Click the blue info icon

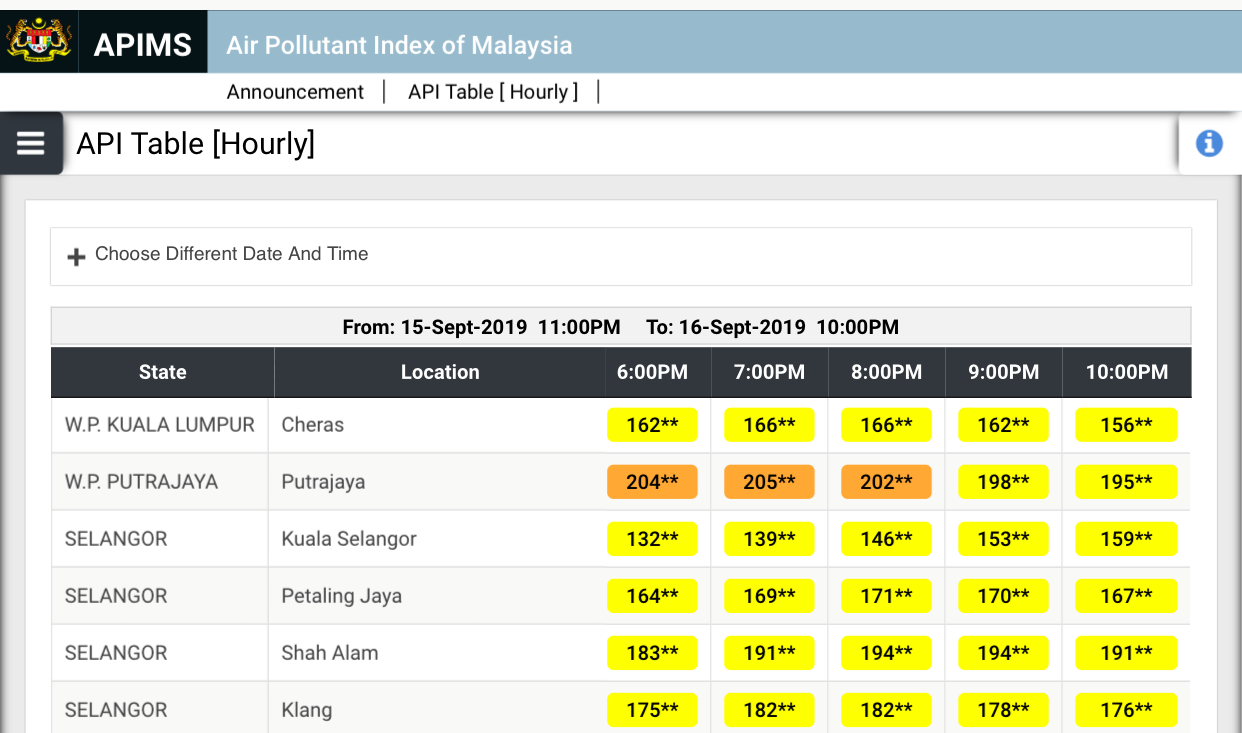(x=1209, y=144)
